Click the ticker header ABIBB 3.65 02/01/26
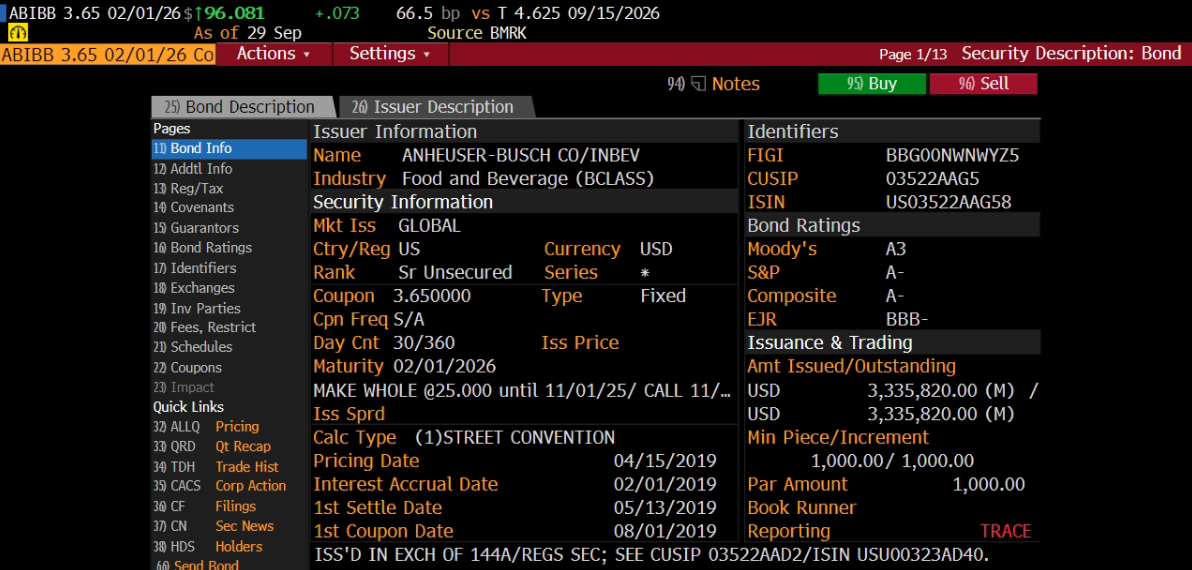 pyautogui.click(x=94, y=13)
